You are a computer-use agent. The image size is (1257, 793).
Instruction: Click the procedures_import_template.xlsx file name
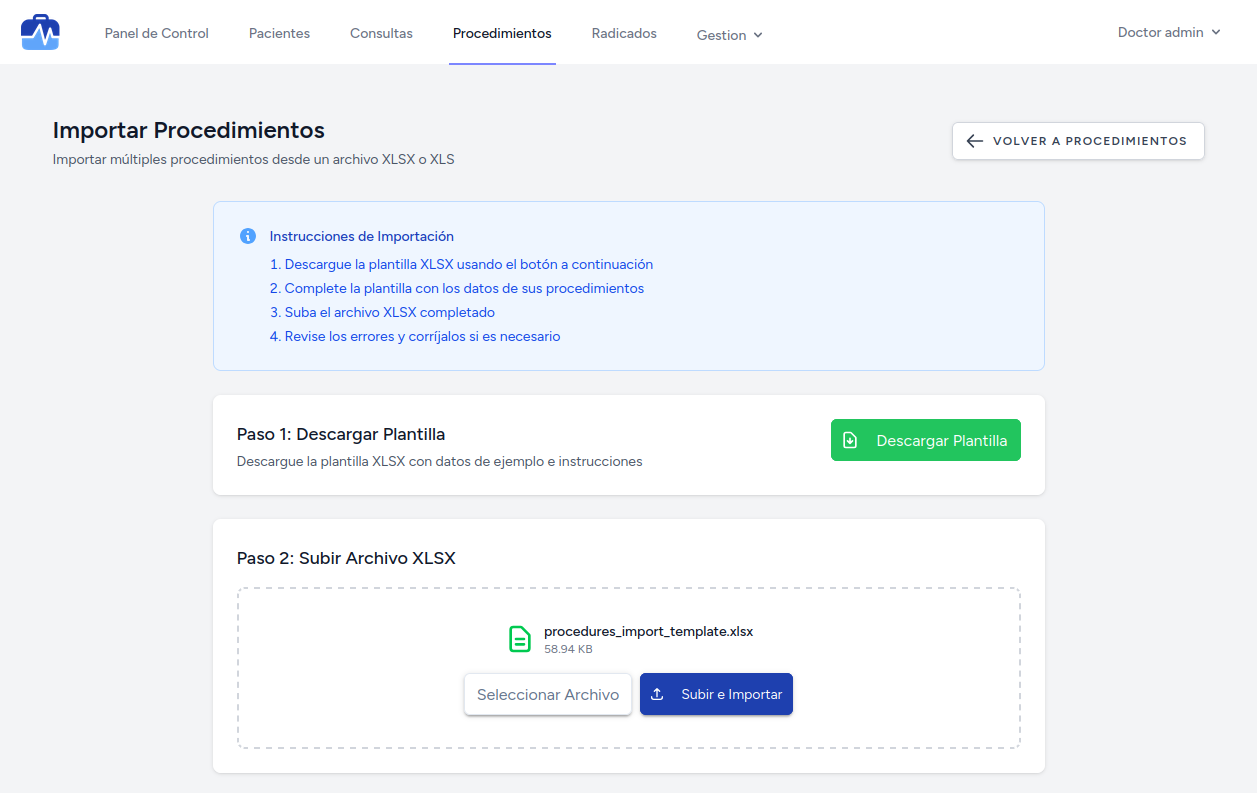648,631
